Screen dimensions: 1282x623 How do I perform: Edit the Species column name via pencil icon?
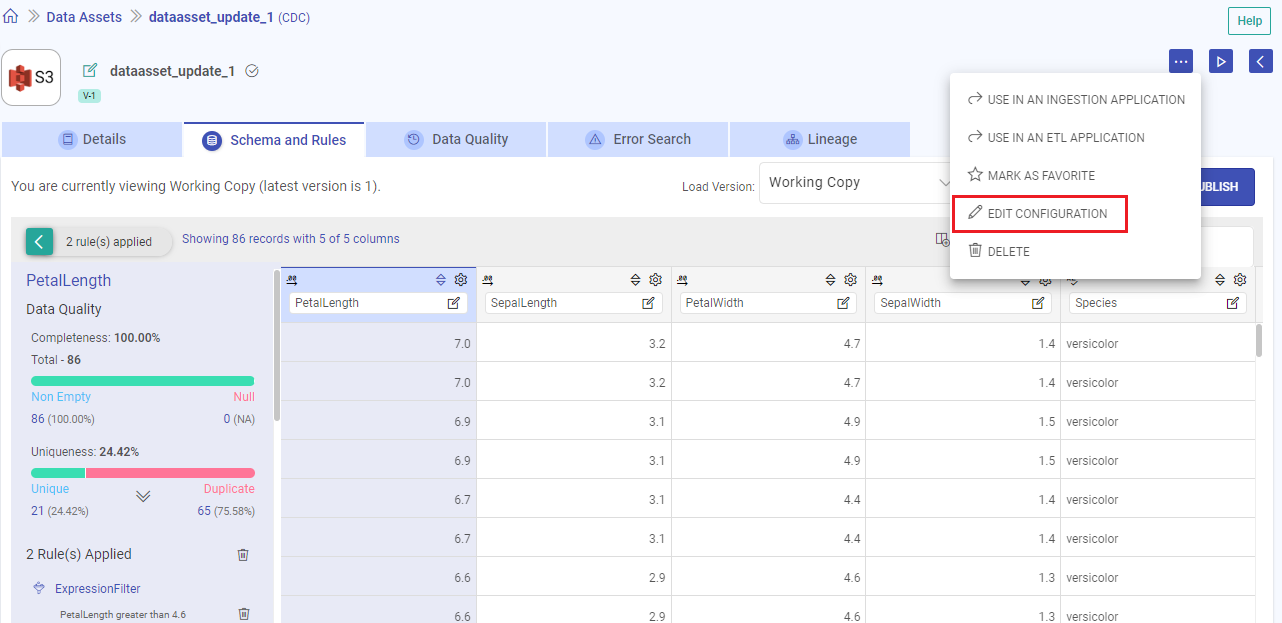click(x=1233, y=302)
